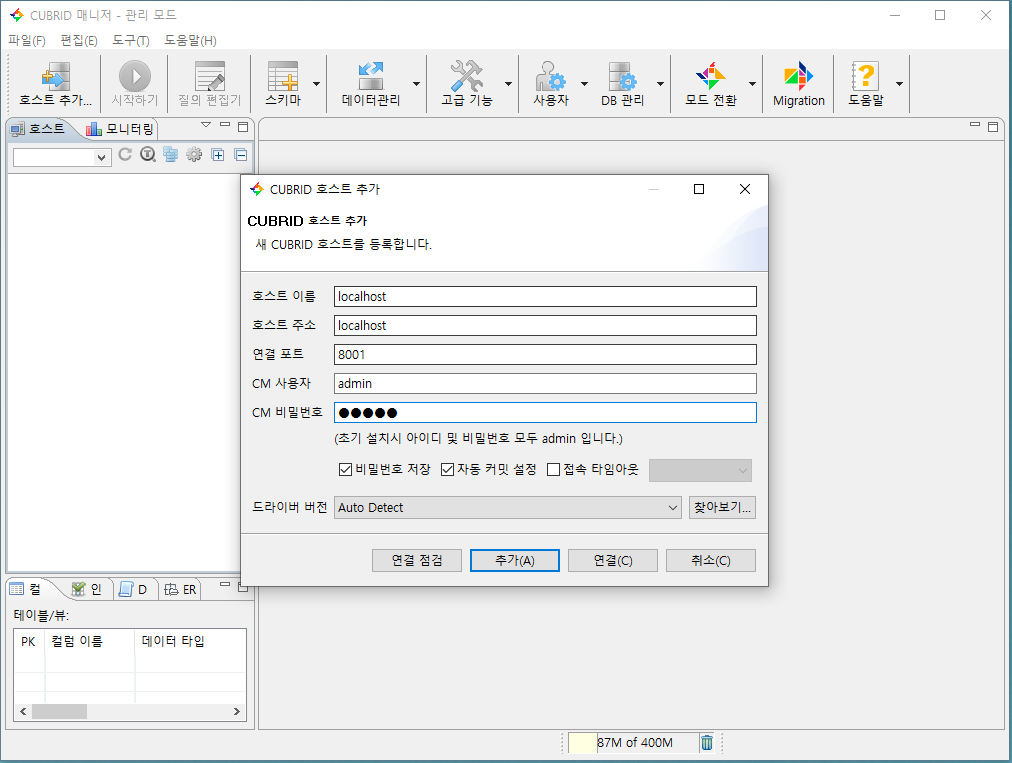
Task: Launch the Migration toolbar icon
Action: [x=798, y=76]
